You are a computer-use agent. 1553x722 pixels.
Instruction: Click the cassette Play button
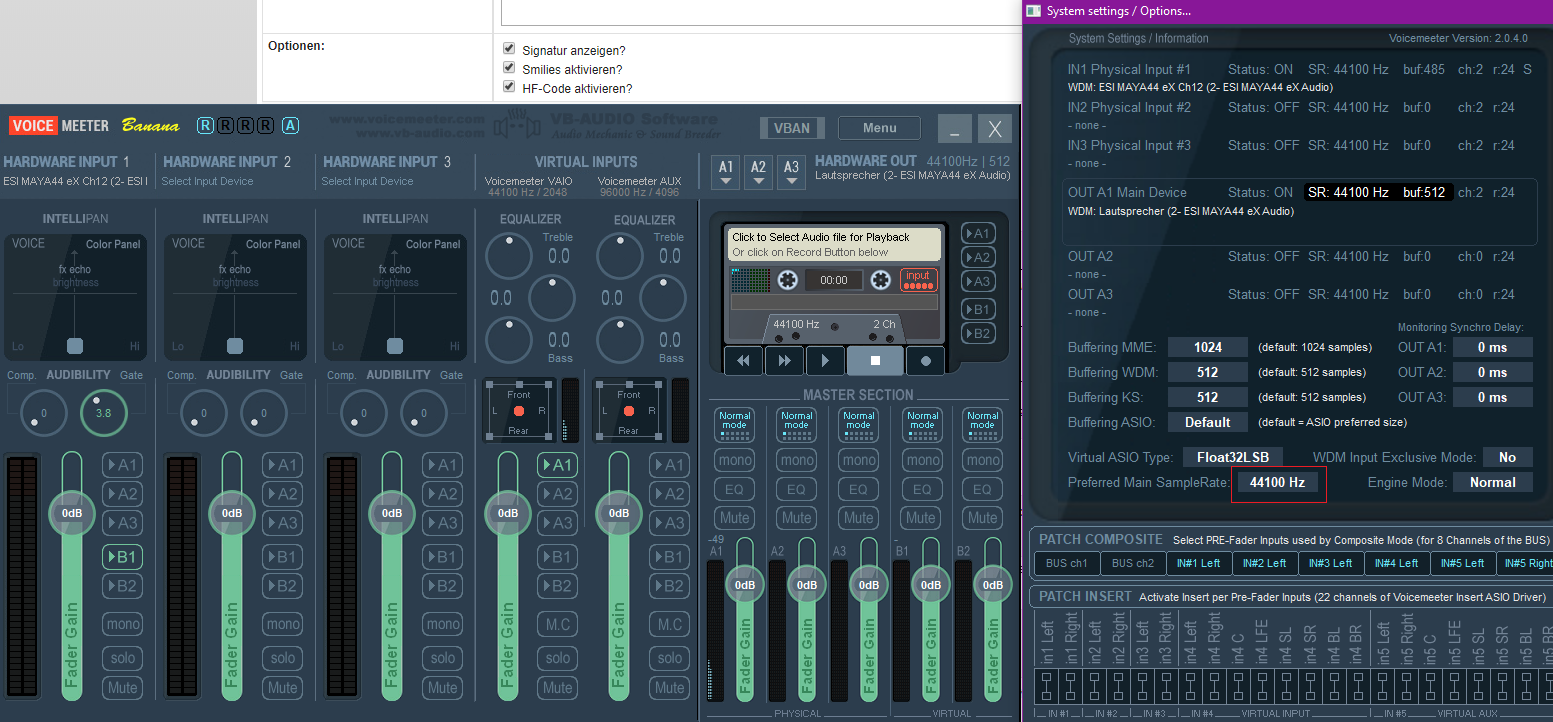(824, 361)
